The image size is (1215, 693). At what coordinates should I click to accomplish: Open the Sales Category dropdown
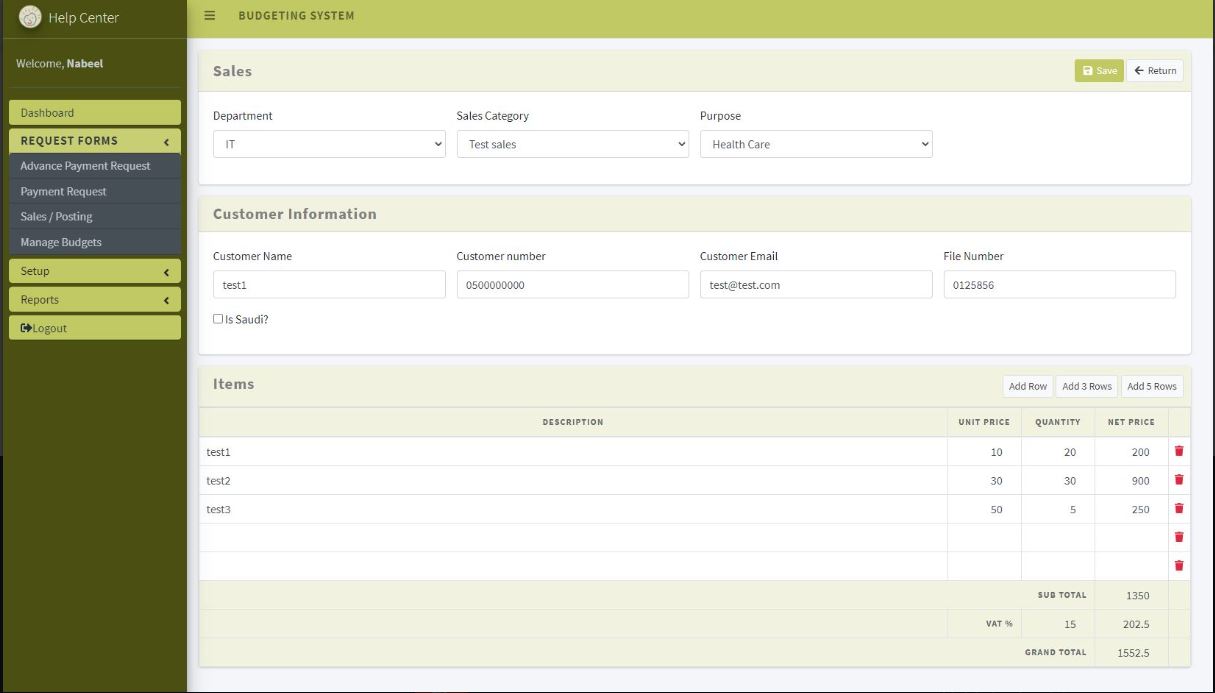[x=572, y=144]
